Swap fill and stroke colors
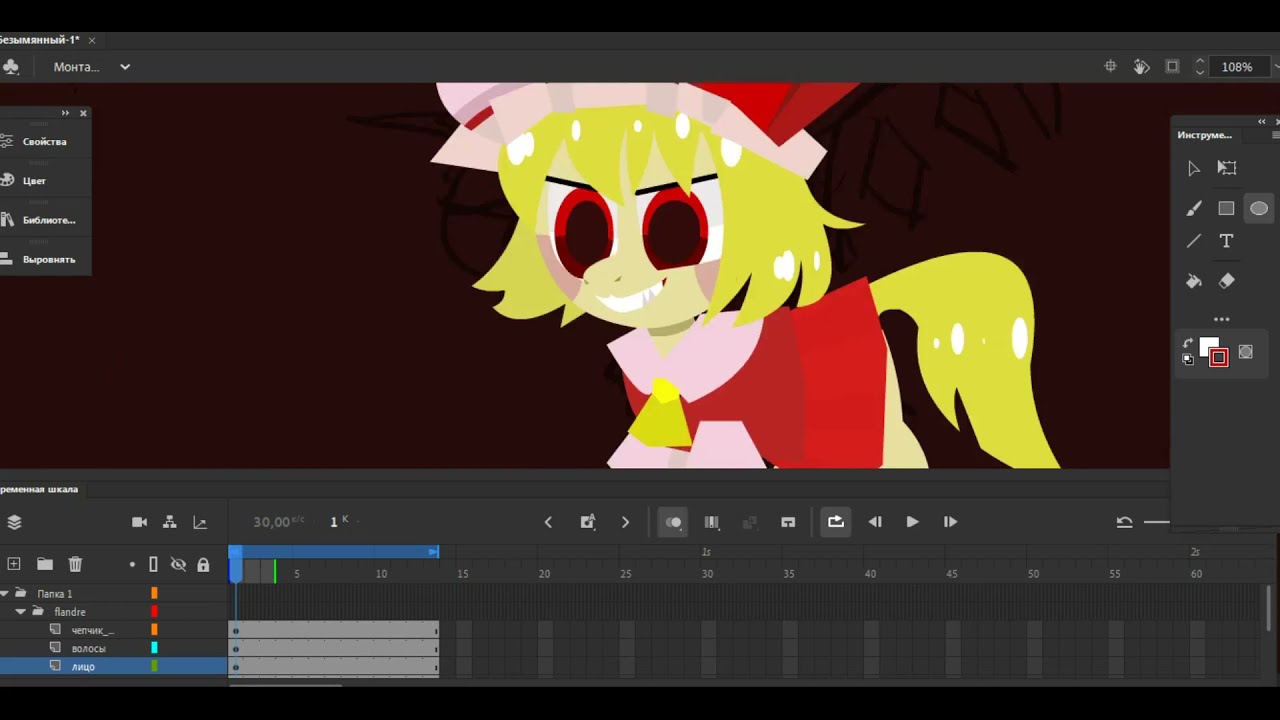 coord(1188,344)
